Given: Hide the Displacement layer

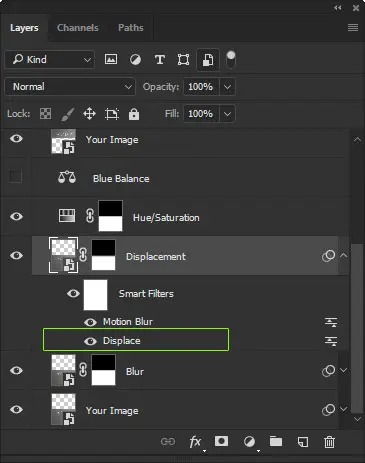Looking at the screenshot, I should click(16, 256).
